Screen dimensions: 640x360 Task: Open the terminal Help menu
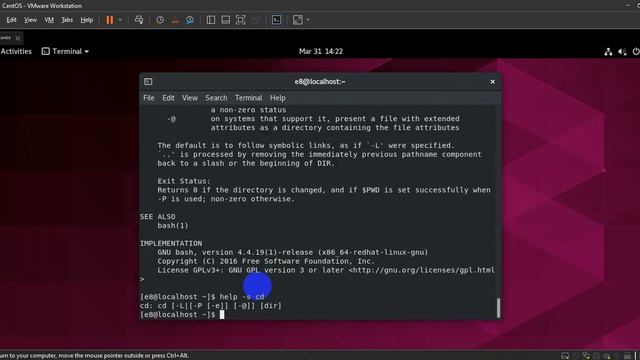click(x=278, y=98)
